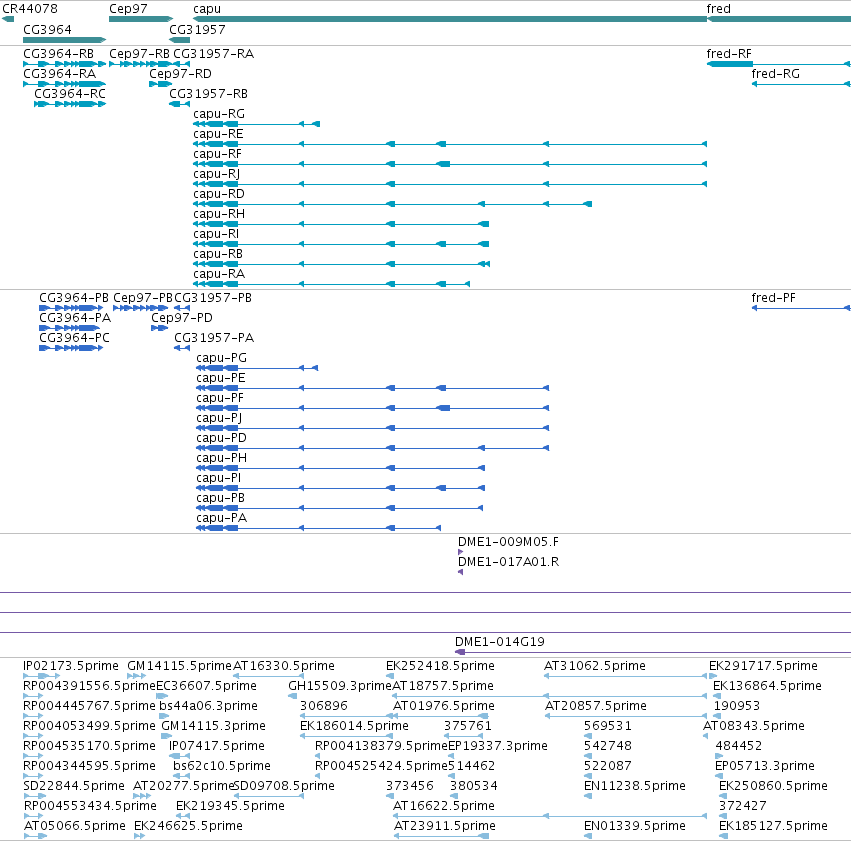Select protein CG3964-PA
Viewport: 851px width, 841px height.
(x=69, y=328)
